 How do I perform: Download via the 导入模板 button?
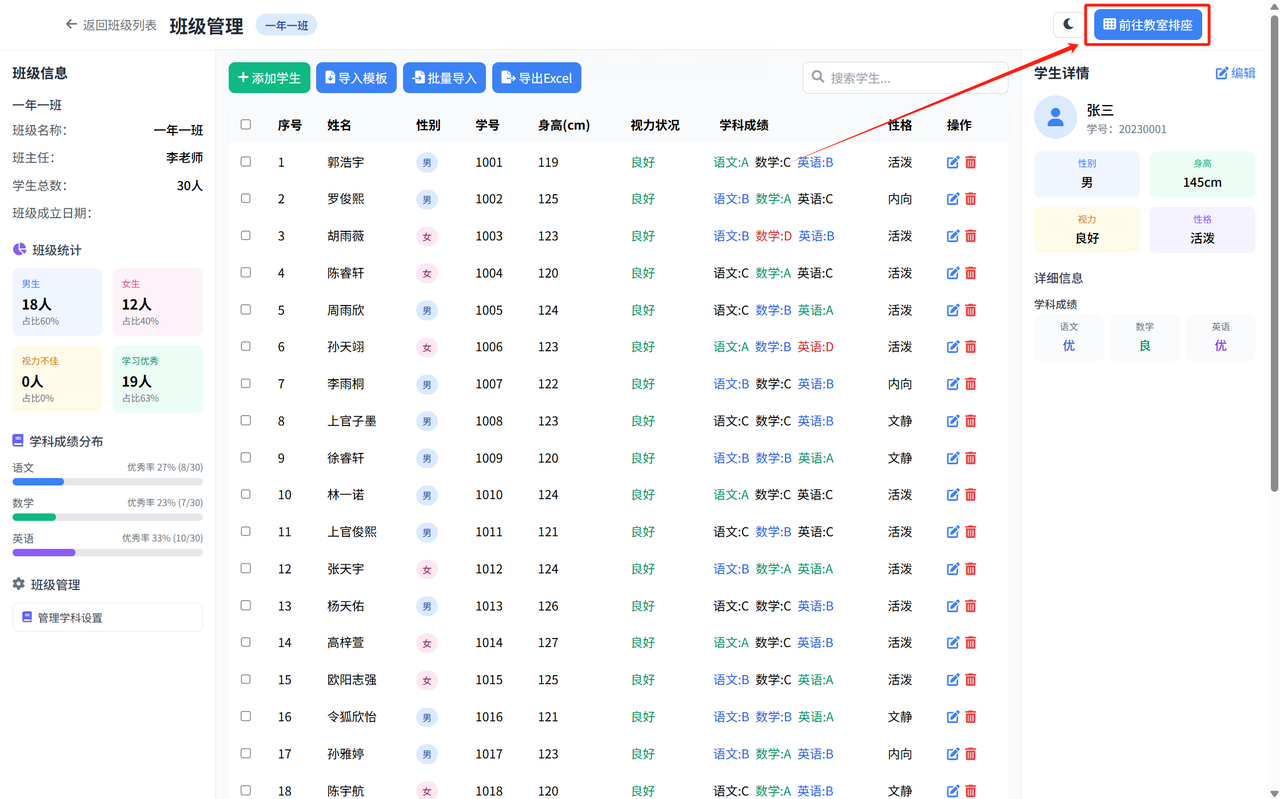[x=356, y=78]
